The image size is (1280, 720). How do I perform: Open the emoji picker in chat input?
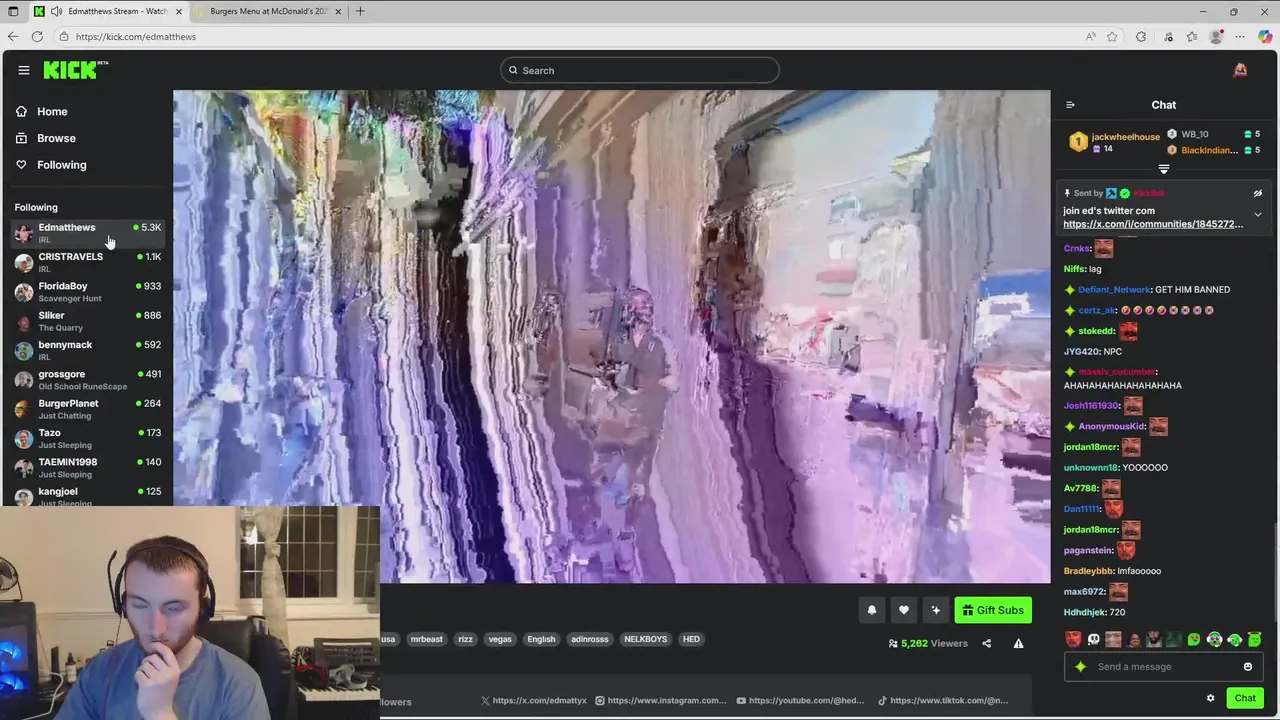1248,667
